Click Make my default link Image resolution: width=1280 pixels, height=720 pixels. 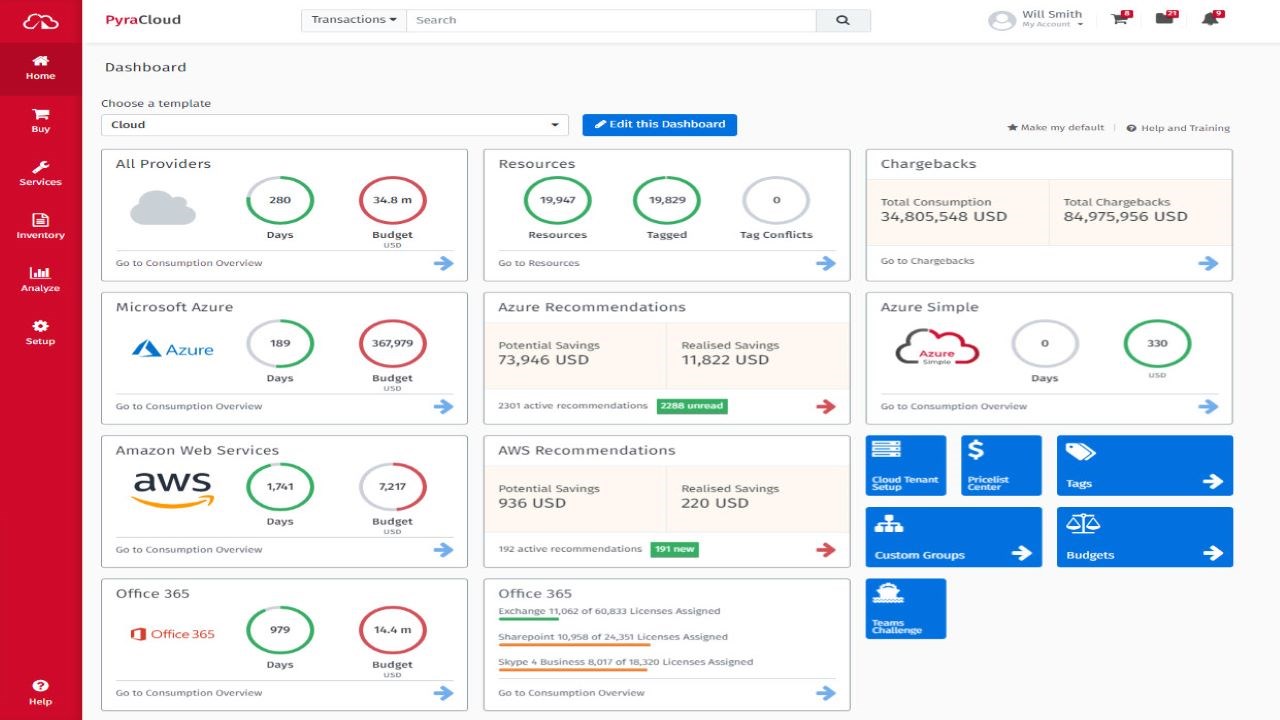(x=1055, y=128)
